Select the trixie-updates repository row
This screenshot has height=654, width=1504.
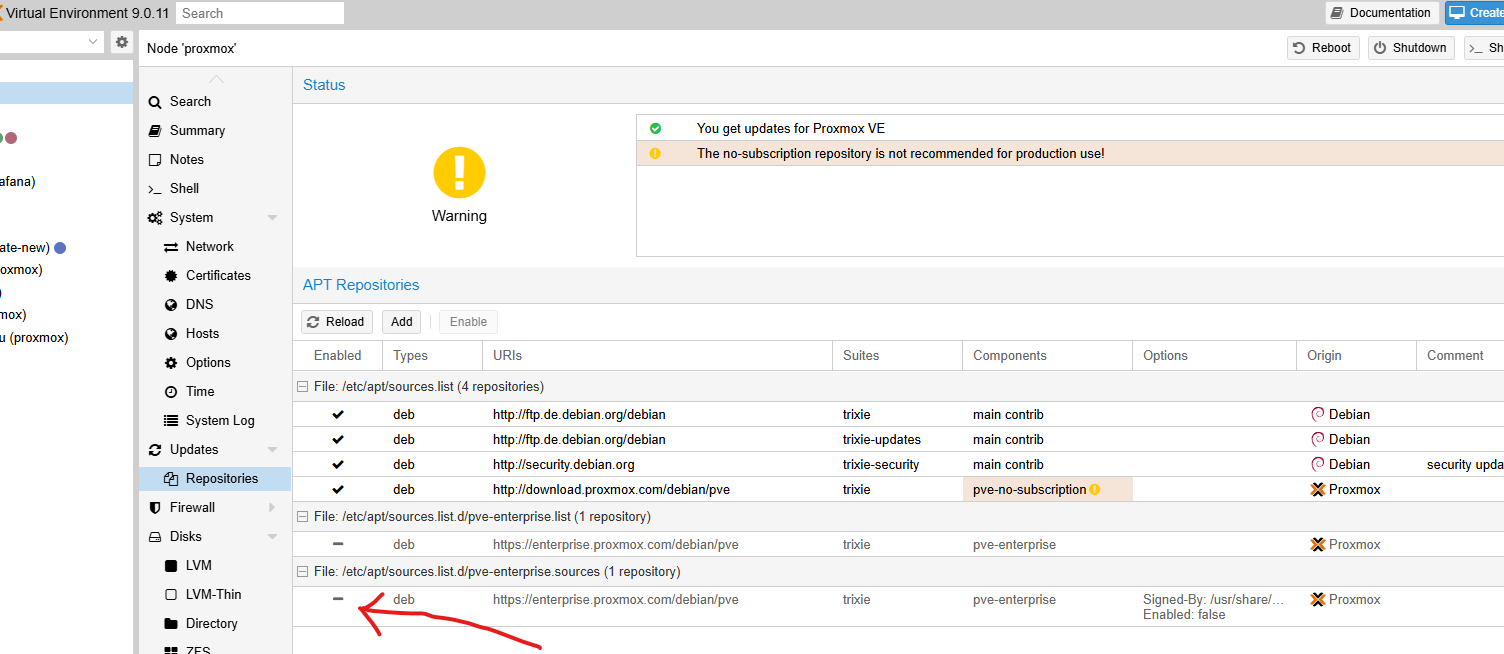point(898,439)
